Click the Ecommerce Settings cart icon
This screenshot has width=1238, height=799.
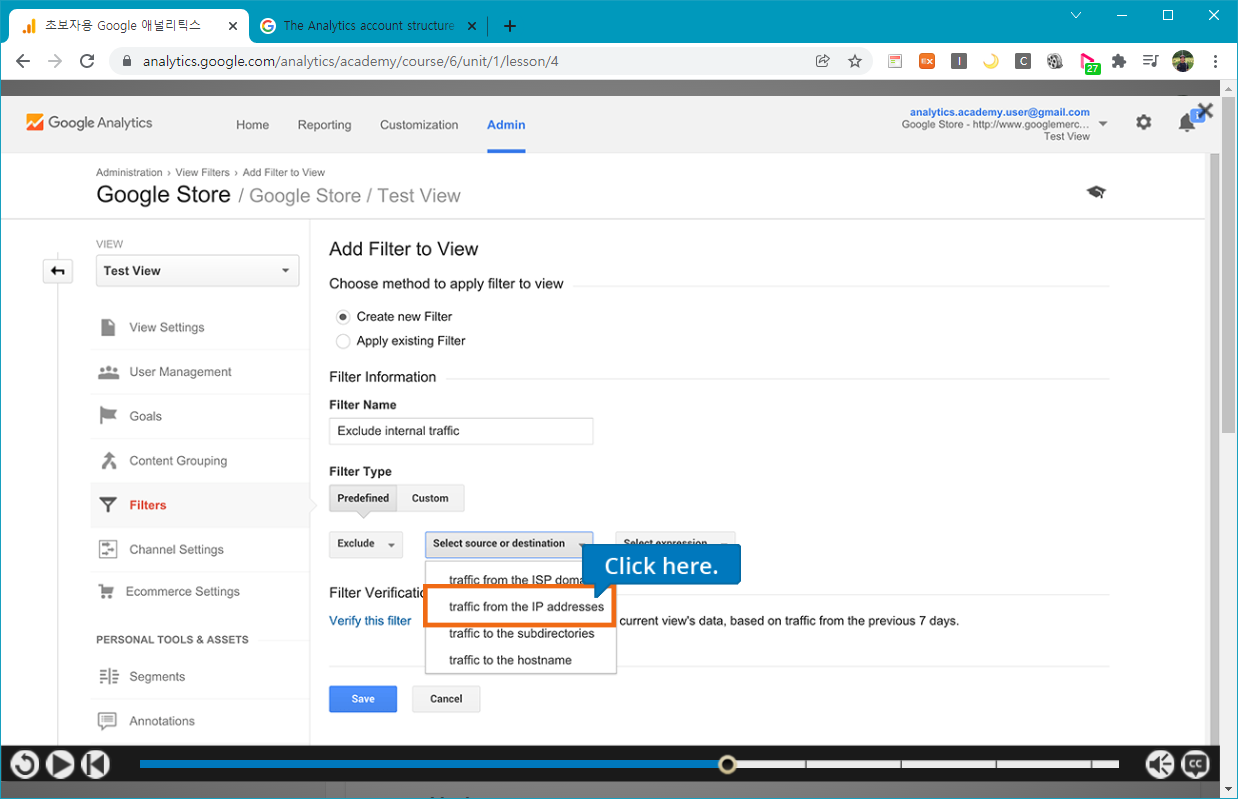106,591
